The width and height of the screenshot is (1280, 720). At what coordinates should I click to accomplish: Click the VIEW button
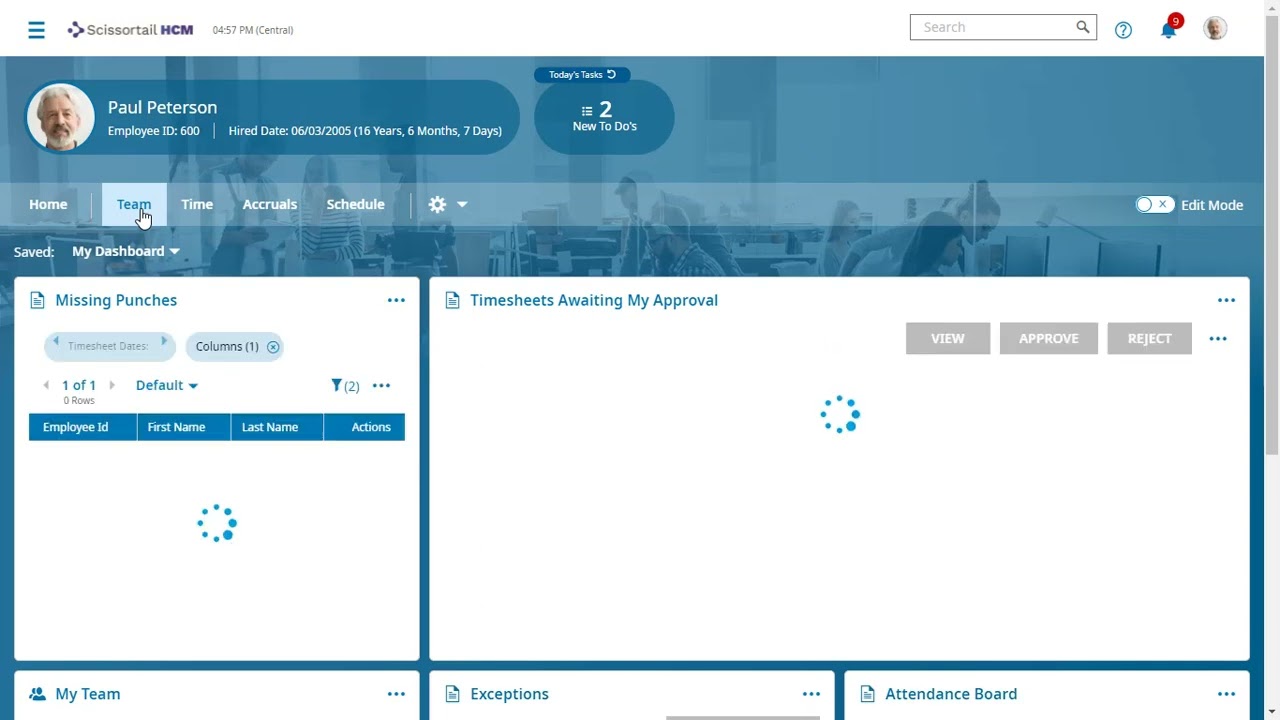point(948,338)
